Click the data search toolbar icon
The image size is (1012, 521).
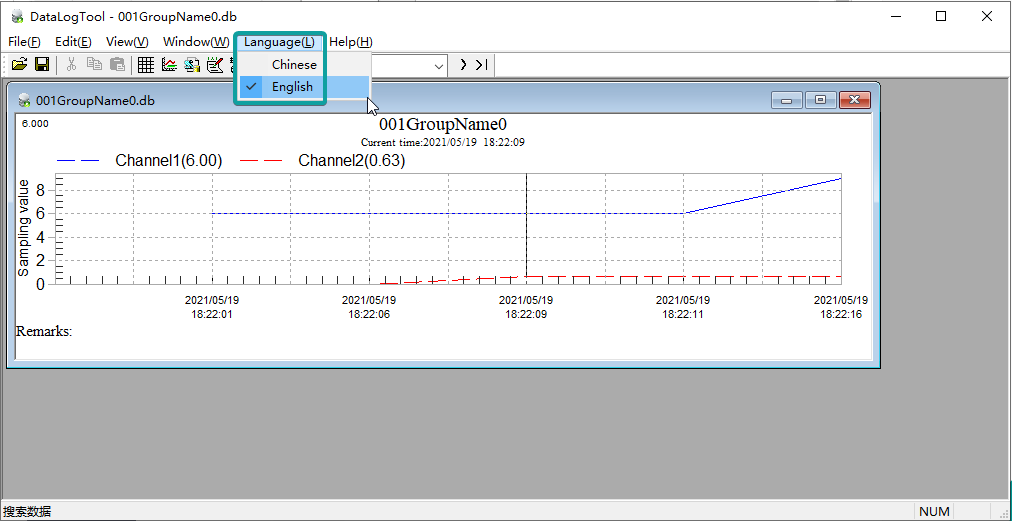click(x=192, y=65)
